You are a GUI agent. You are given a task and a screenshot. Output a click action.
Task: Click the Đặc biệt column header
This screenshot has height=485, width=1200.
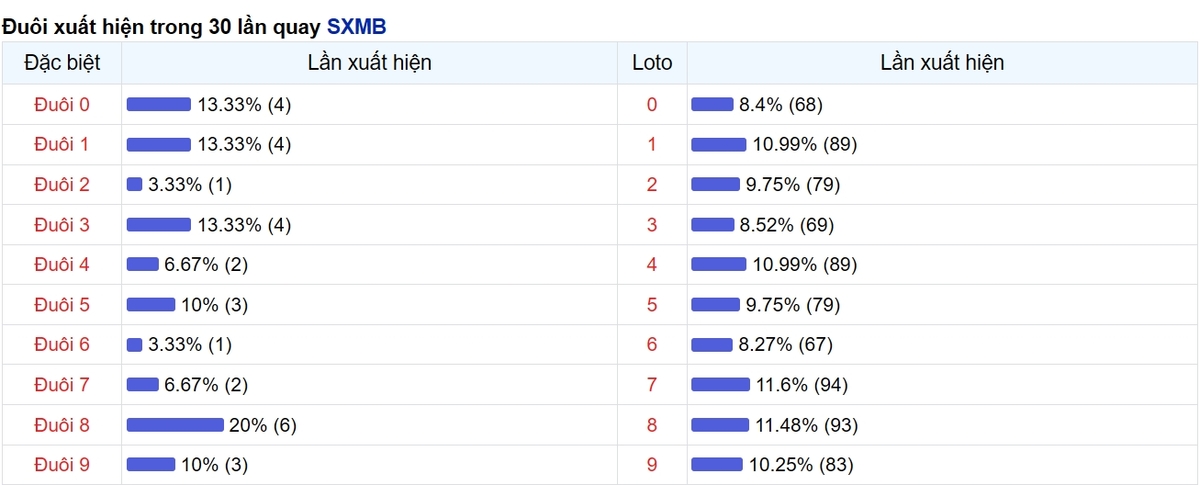(61, 63)
